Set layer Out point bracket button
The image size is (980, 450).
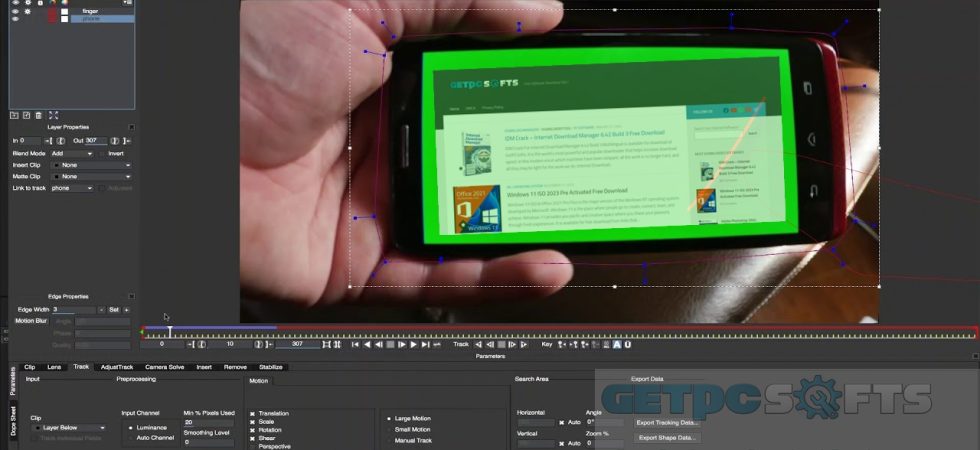(127, 141)
